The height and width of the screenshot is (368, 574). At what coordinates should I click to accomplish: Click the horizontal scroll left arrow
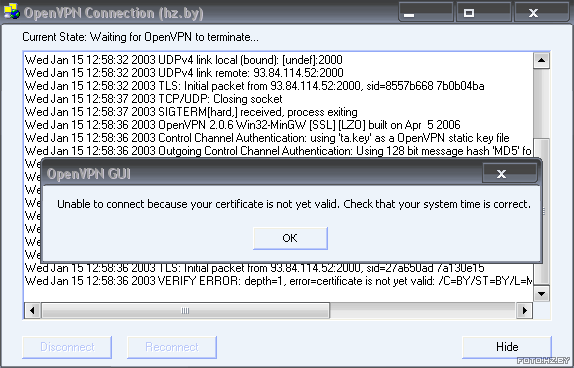click(x=32, y=311)
